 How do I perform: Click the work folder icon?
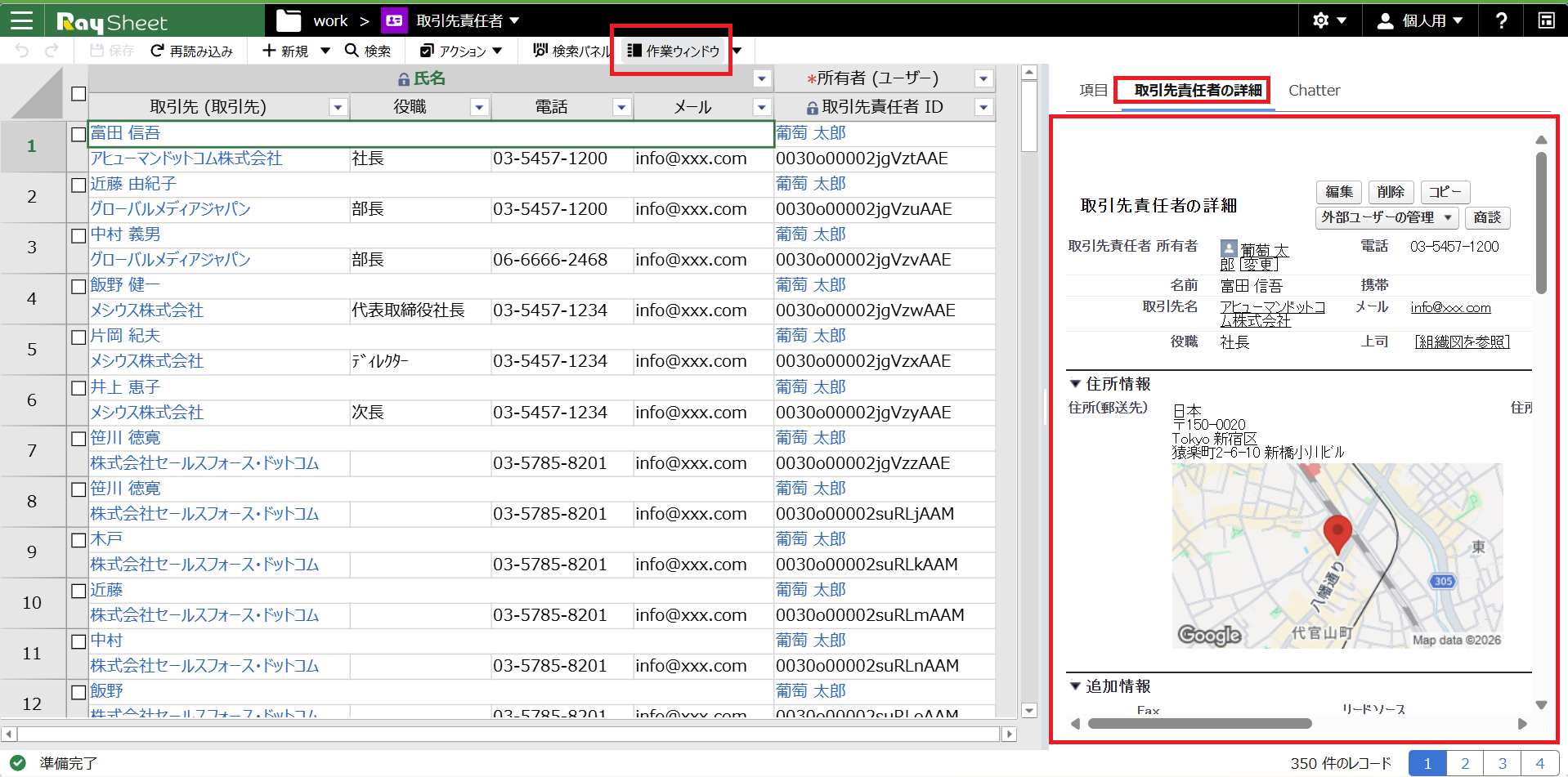[288, 20]
